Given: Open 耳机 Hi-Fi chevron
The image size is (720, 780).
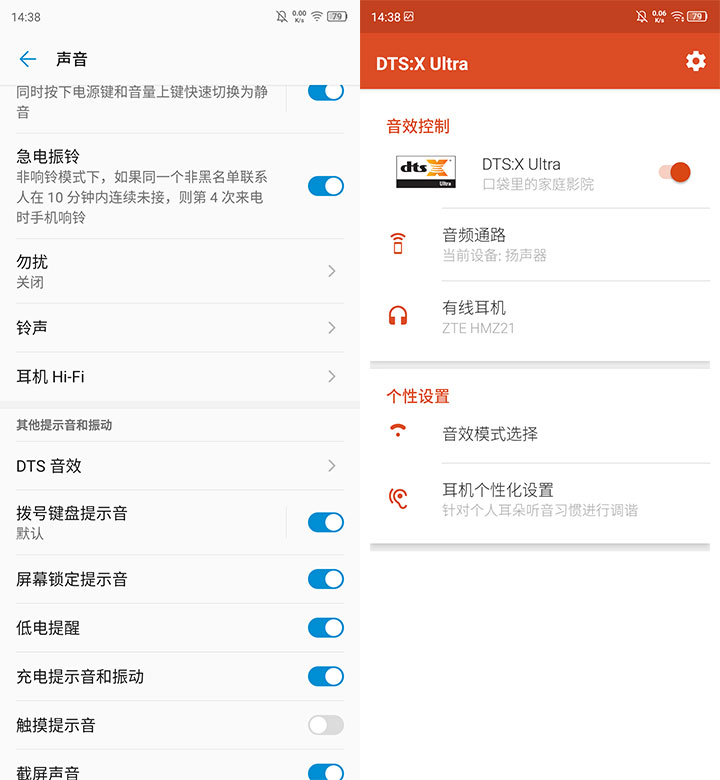Looking at the screenshot, I should click(332, 377).
